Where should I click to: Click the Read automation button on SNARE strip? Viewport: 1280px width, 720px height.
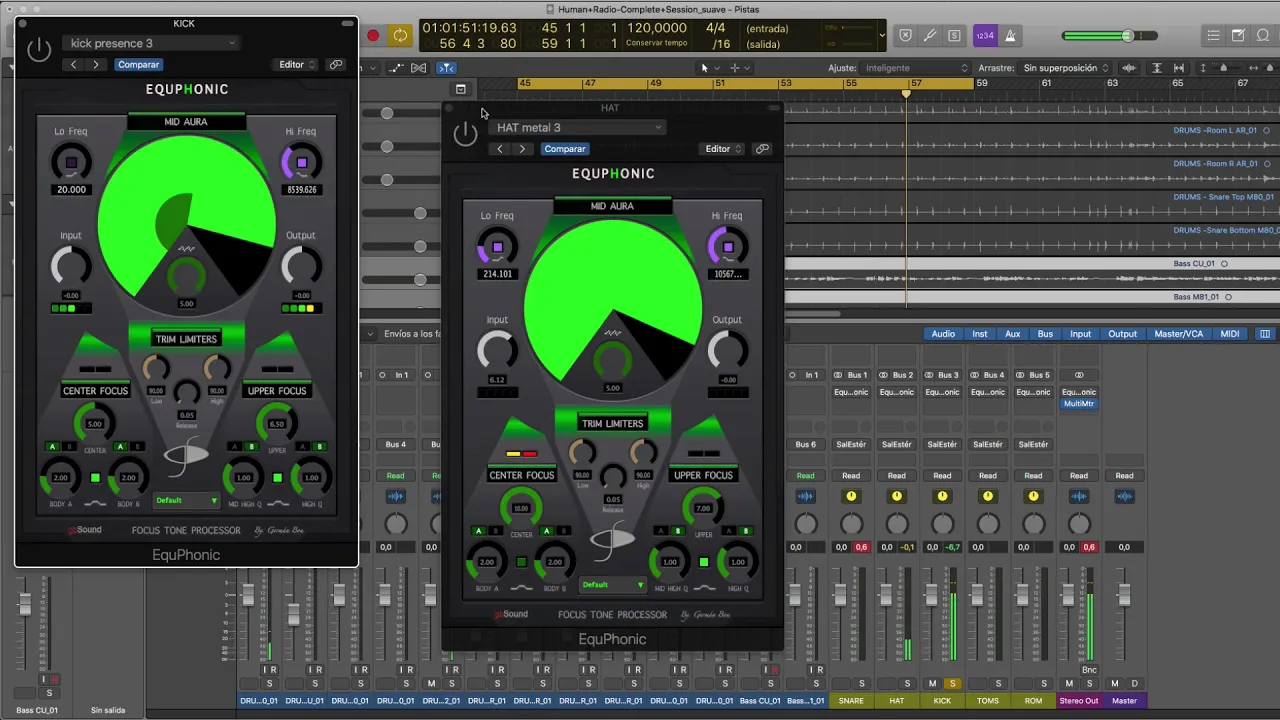point(851,476)
